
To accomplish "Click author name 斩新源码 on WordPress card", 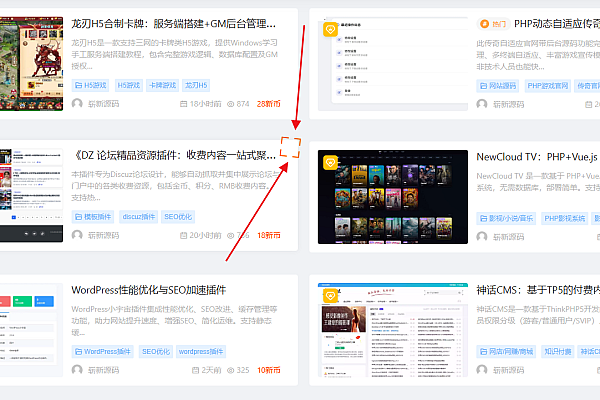I will (103, 370).
